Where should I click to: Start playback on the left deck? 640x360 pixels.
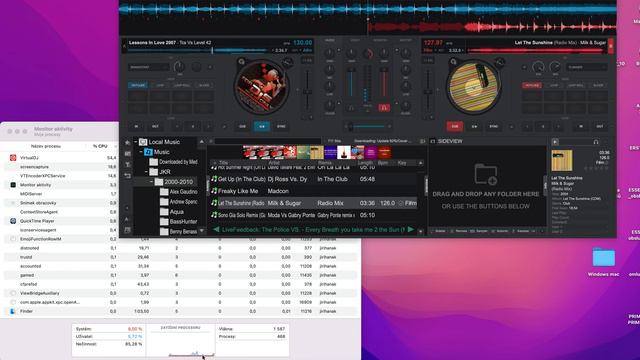point(262,127)
